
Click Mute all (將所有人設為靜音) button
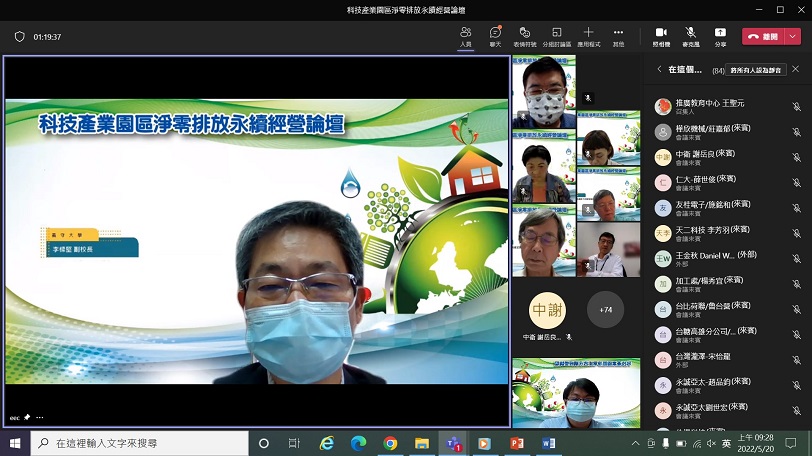tap(757, 70)
